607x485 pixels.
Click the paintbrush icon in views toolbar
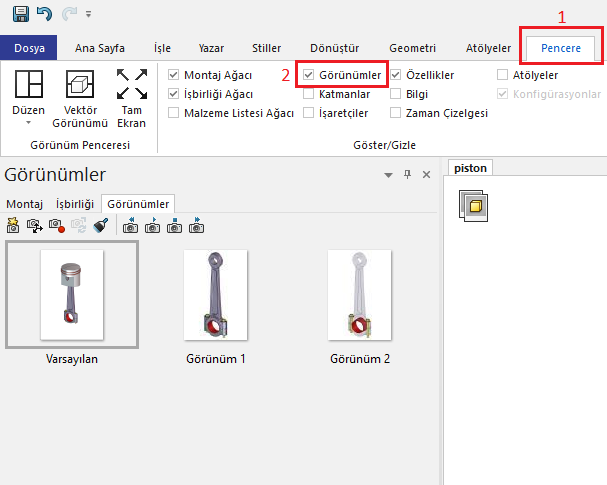101,227
